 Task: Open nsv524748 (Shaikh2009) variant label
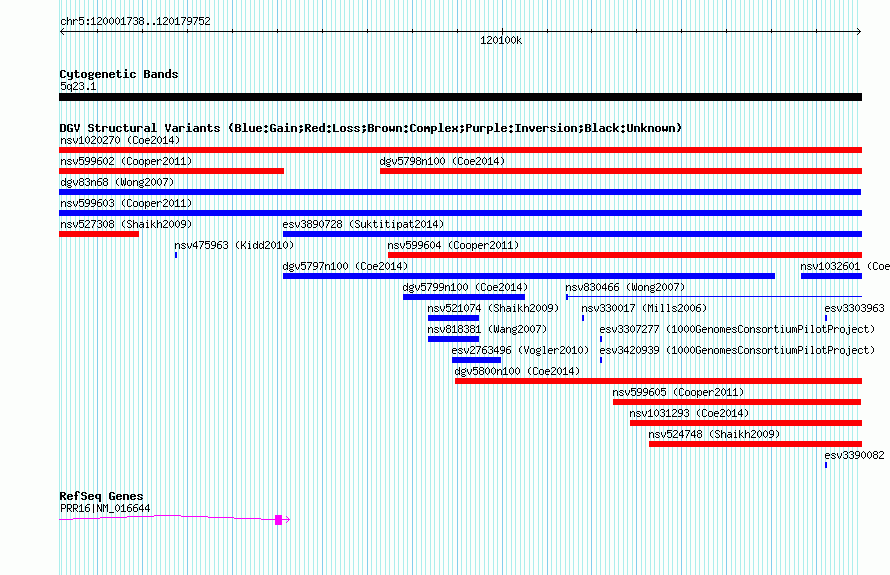coord(714,434)
